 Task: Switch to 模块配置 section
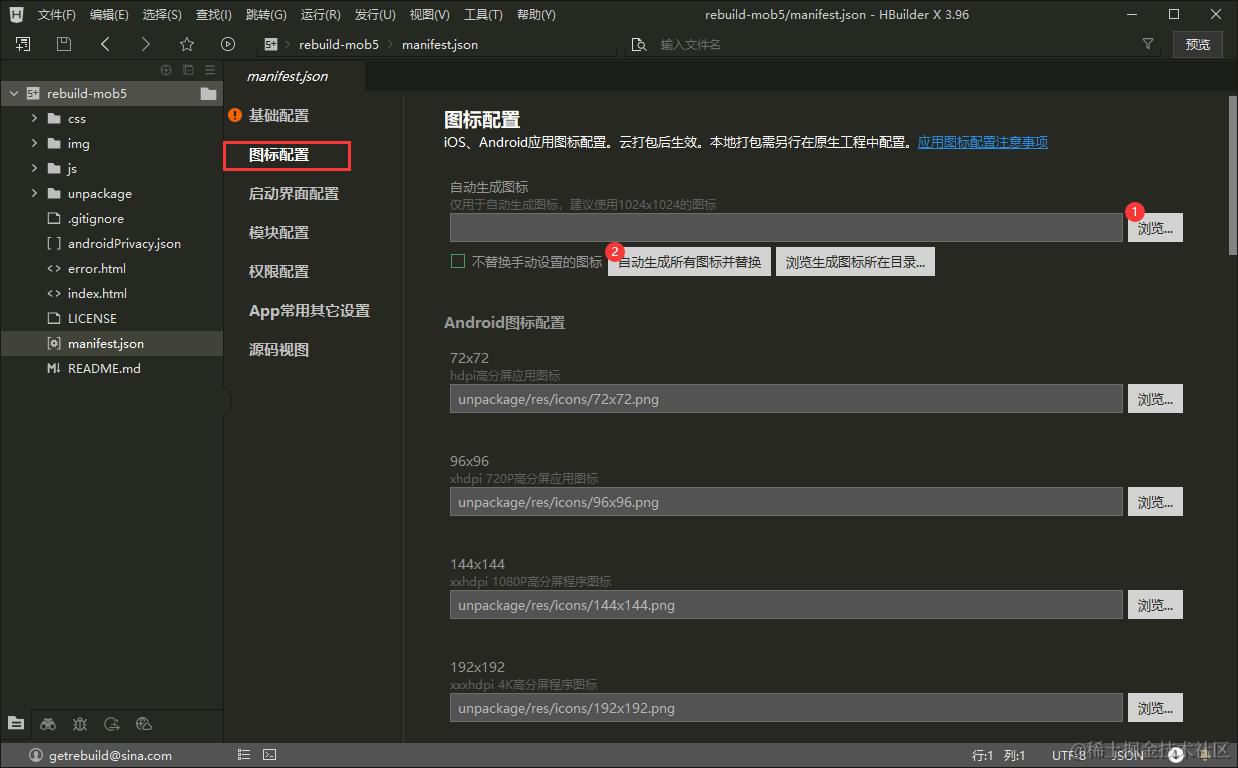point(279,233)
